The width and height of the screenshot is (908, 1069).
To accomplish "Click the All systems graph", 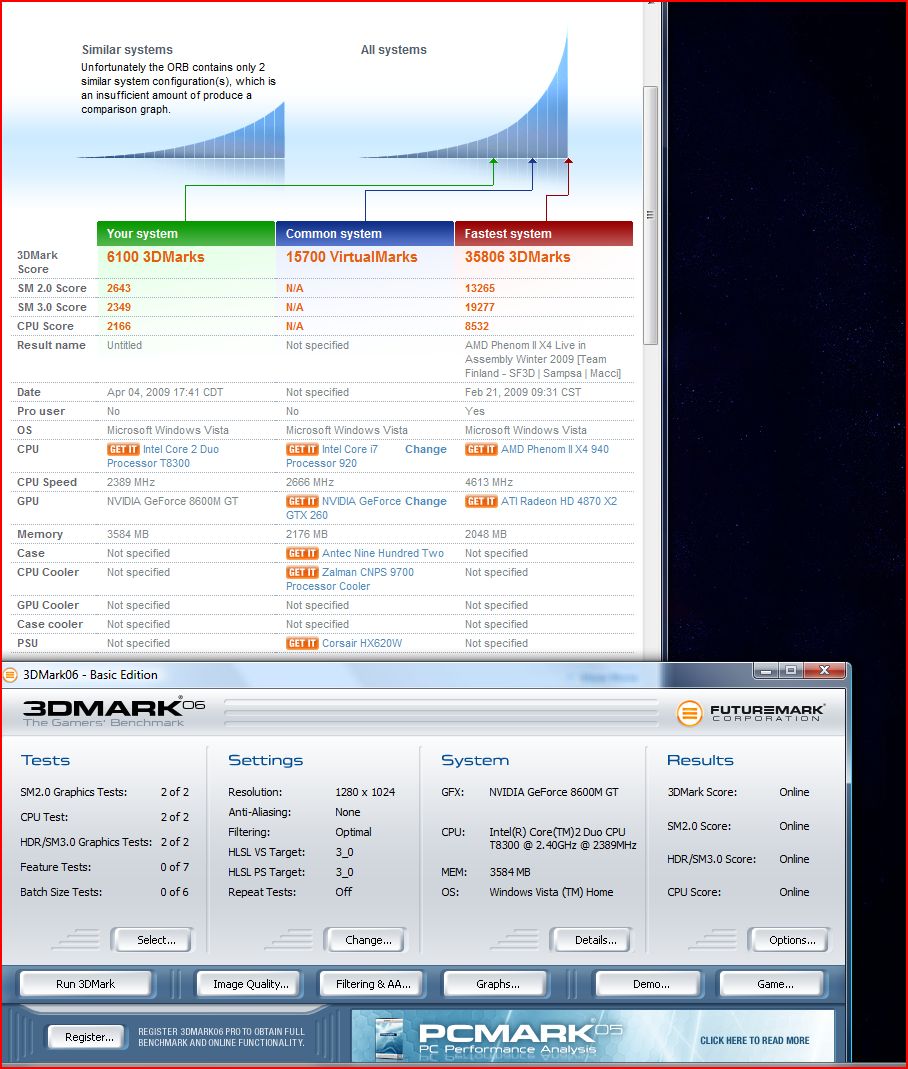I will pos(465,95).
